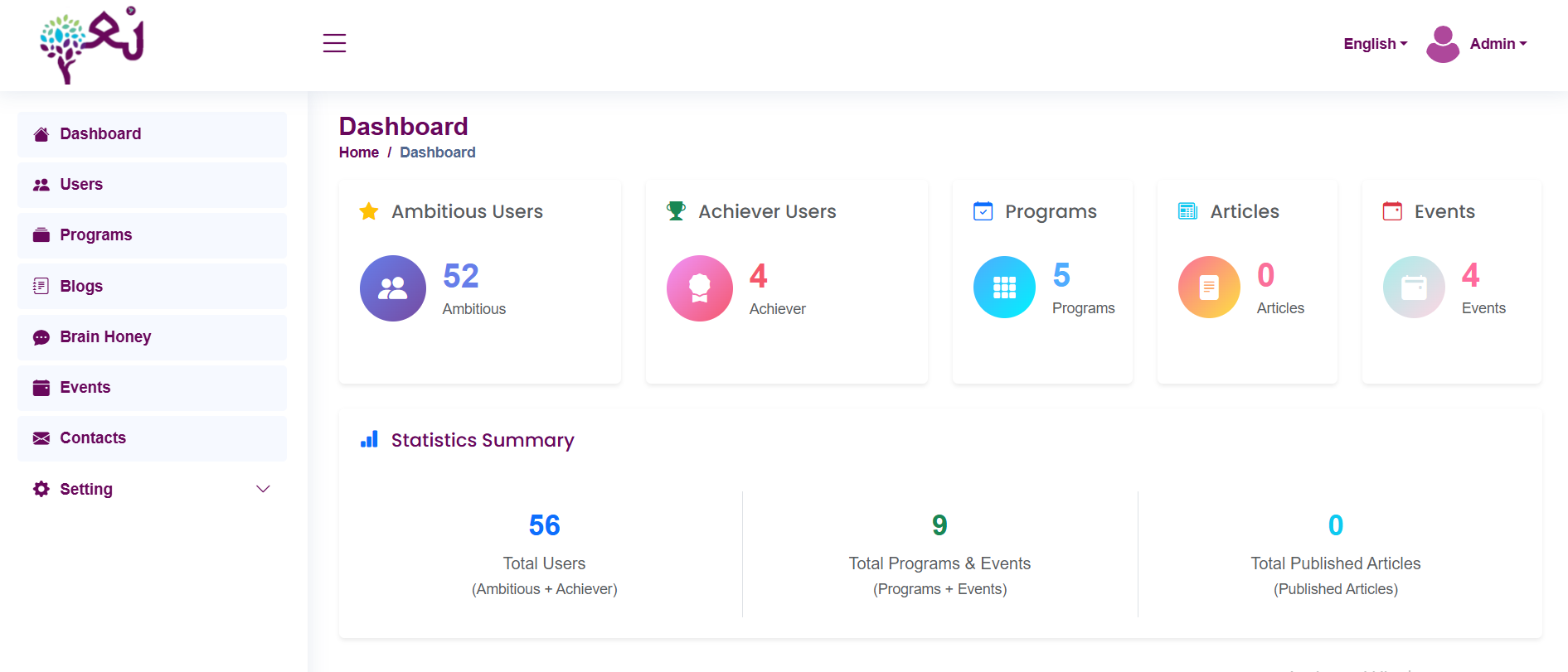Click the red calendar icon beside Events title
The width and height of the screenshot is (1568, 672).
point(1392,211)
